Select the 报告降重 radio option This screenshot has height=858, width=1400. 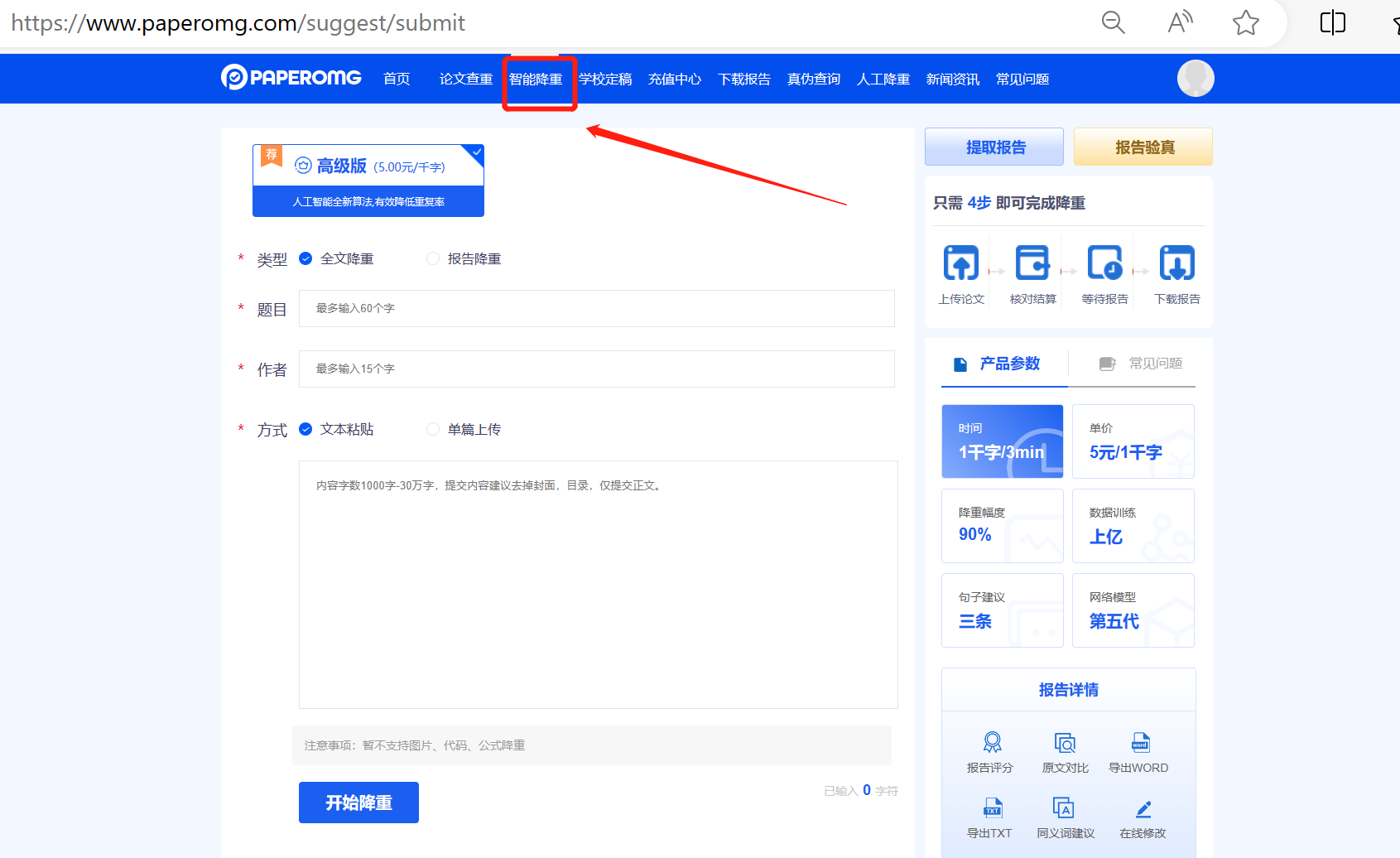click(432, 258)
